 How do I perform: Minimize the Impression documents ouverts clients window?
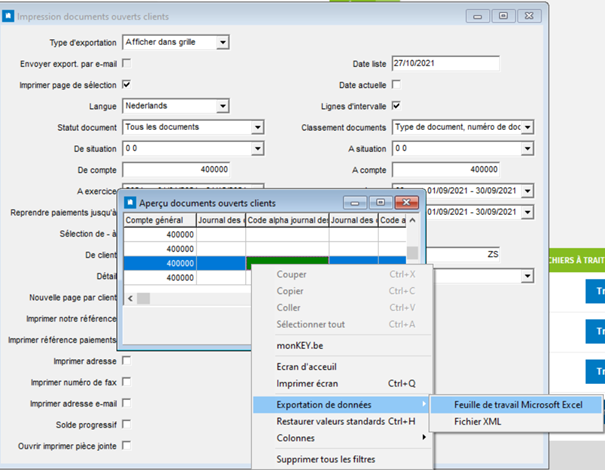(x=478, y=16)
